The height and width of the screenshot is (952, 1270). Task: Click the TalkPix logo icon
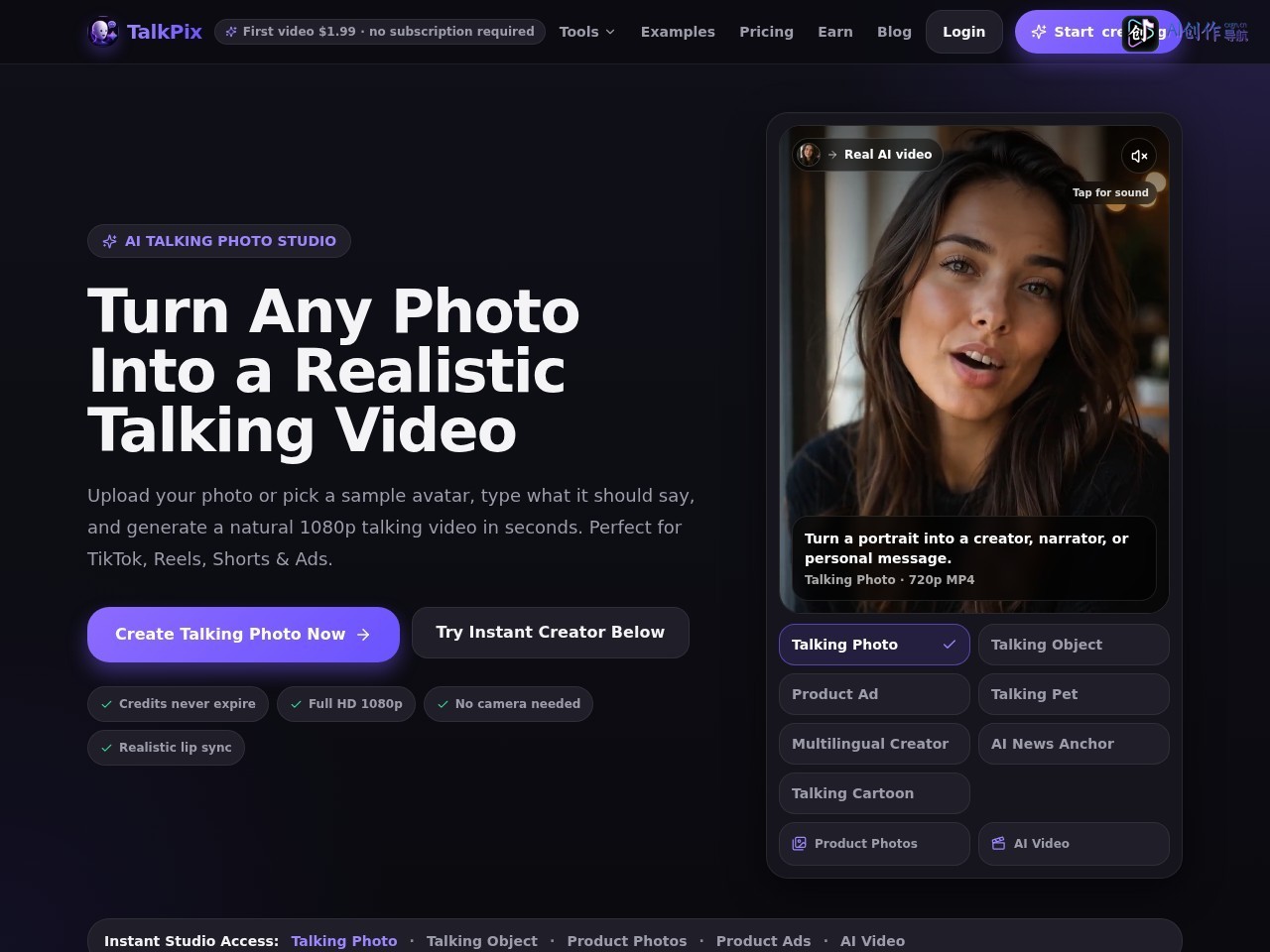tap(103, 32)
